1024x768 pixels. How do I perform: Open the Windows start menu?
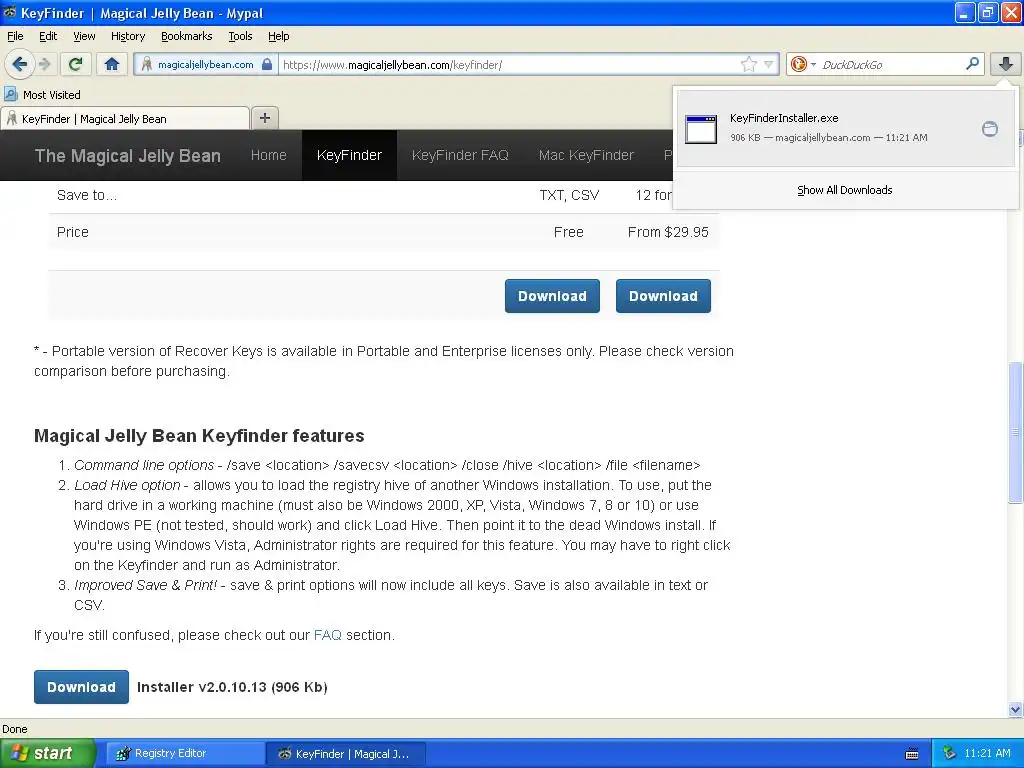47,753
